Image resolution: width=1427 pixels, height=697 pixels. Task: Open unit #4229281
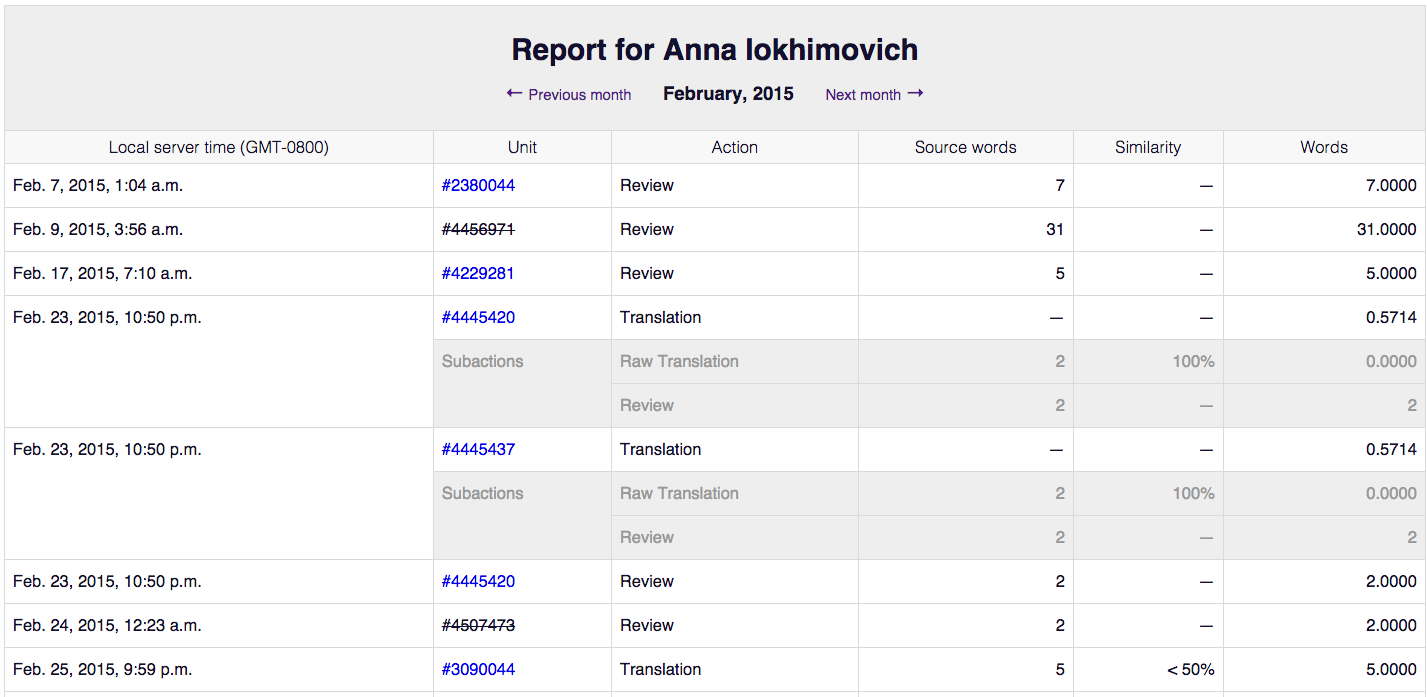pos(478,273)
